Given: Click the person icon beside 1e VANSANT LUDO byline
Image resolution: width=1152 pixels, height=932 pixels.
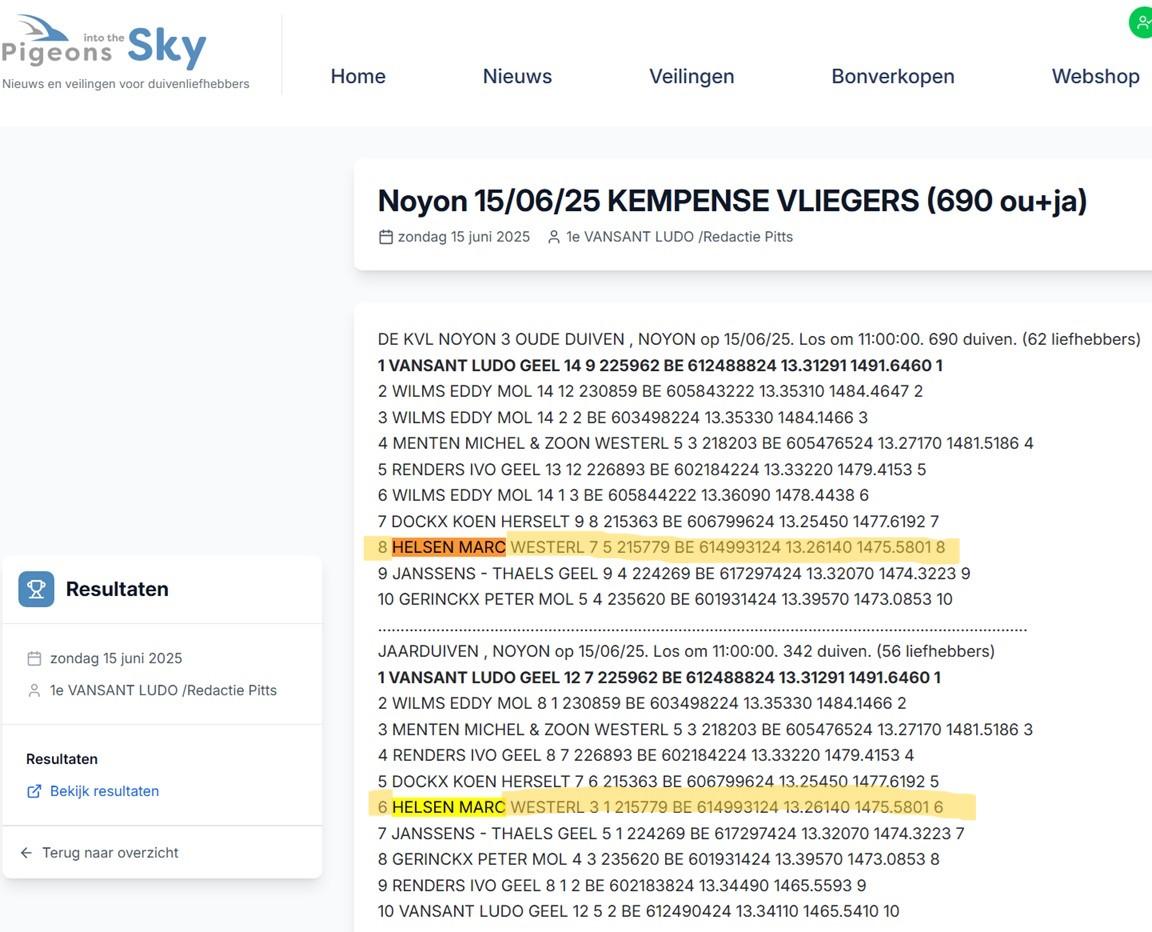Looking at the screenshot, I should 553,237.
